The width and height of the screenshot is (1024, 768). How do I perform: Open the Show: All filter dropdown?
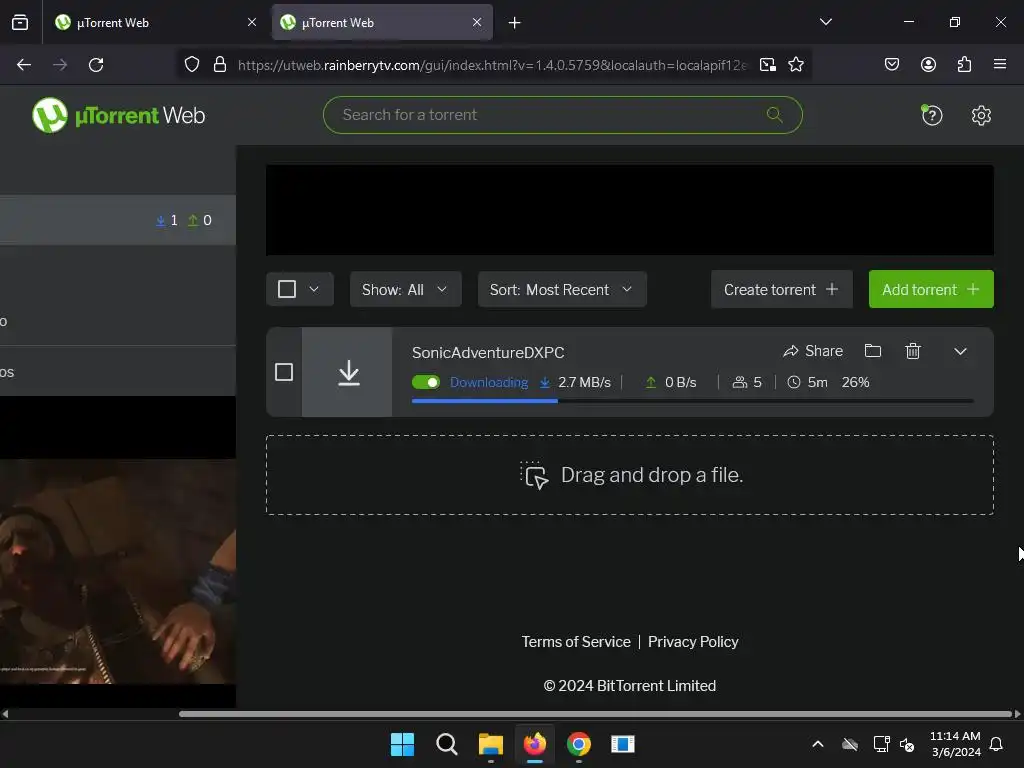pos(406,289)
